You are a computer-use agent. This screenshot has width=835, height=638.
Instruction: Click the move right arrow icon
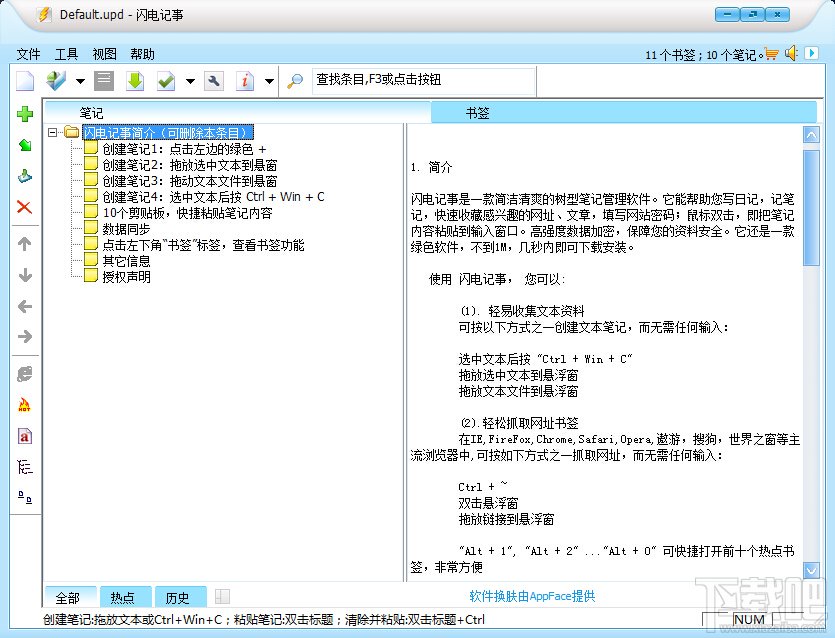(x=24, y=336)
